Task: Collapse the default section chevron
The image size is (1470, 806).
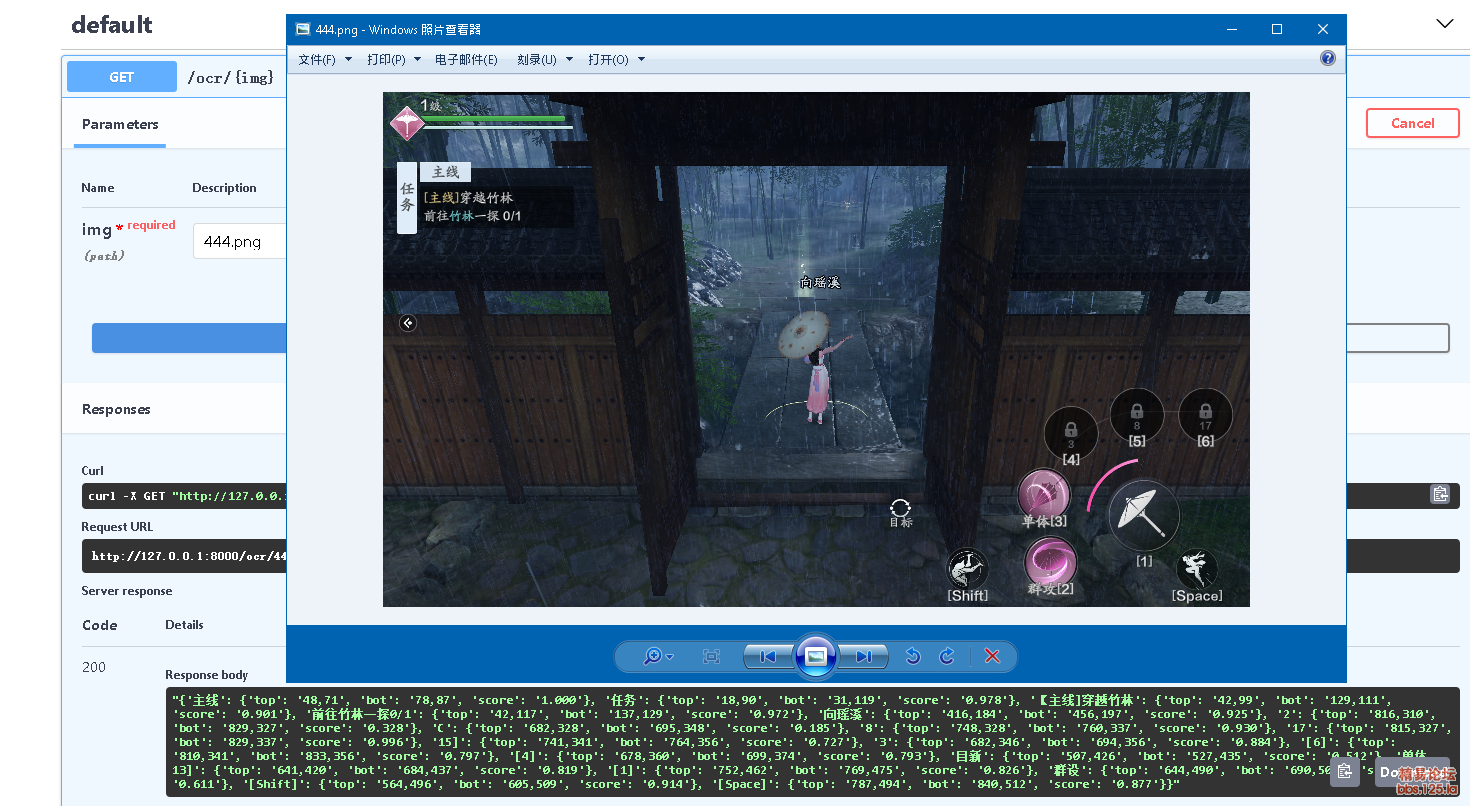Action: pos(1445,24)
